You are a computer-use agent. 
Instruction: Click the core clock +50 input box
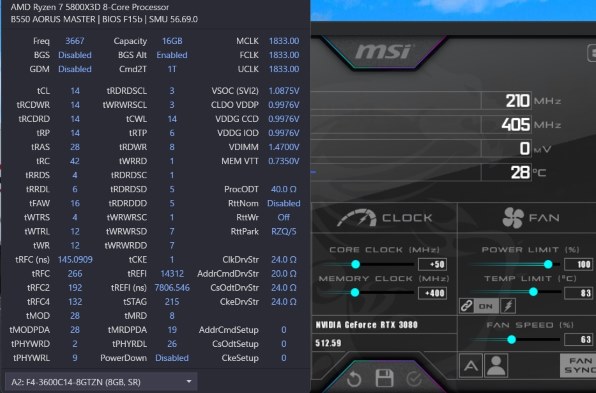click(432, 264)
